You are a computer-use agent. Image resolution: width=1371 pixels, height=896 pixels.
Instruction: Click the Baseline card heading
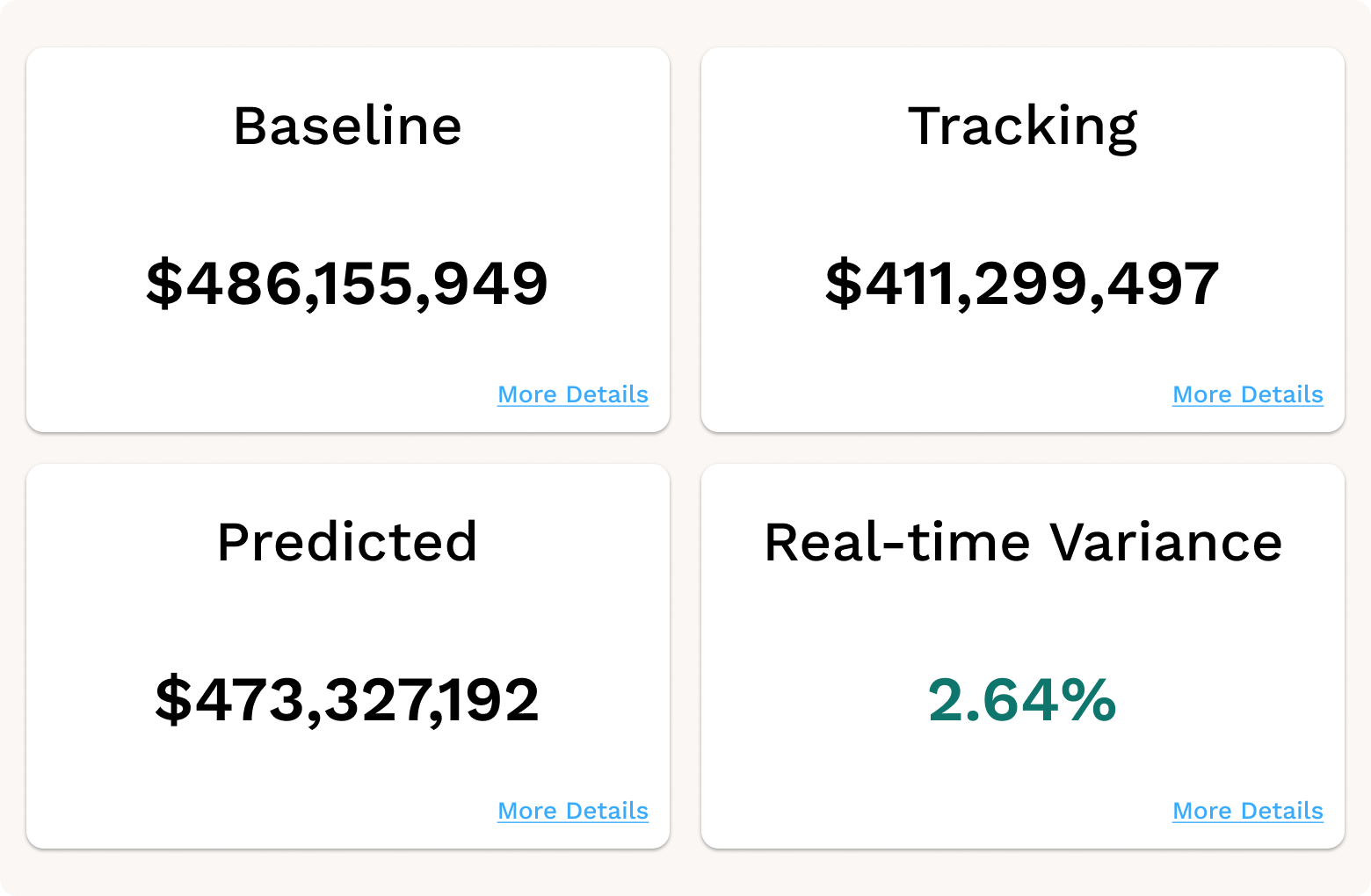347,126
